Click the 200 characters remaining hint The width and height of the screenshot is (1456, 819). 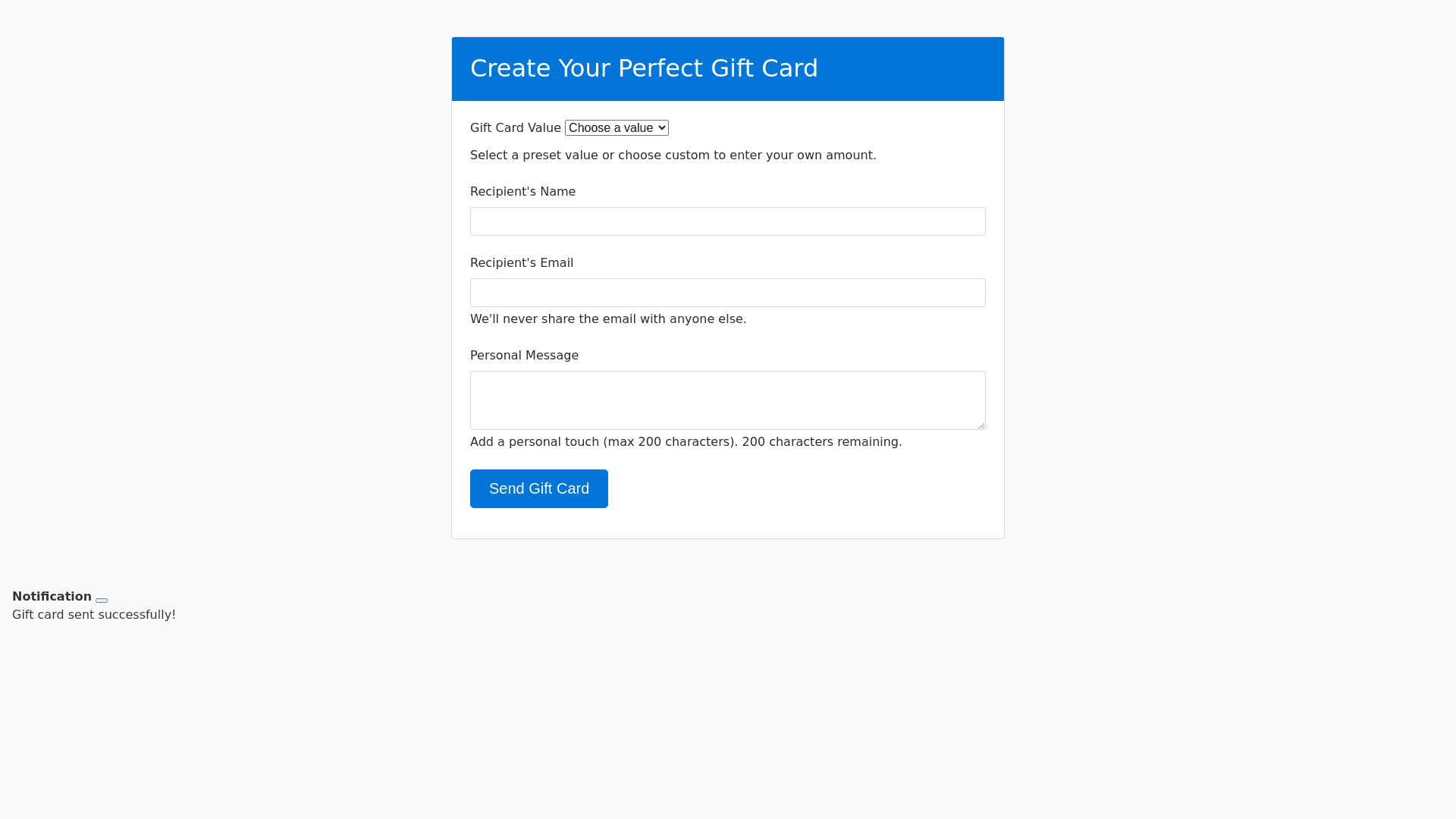tap(821, 442)
